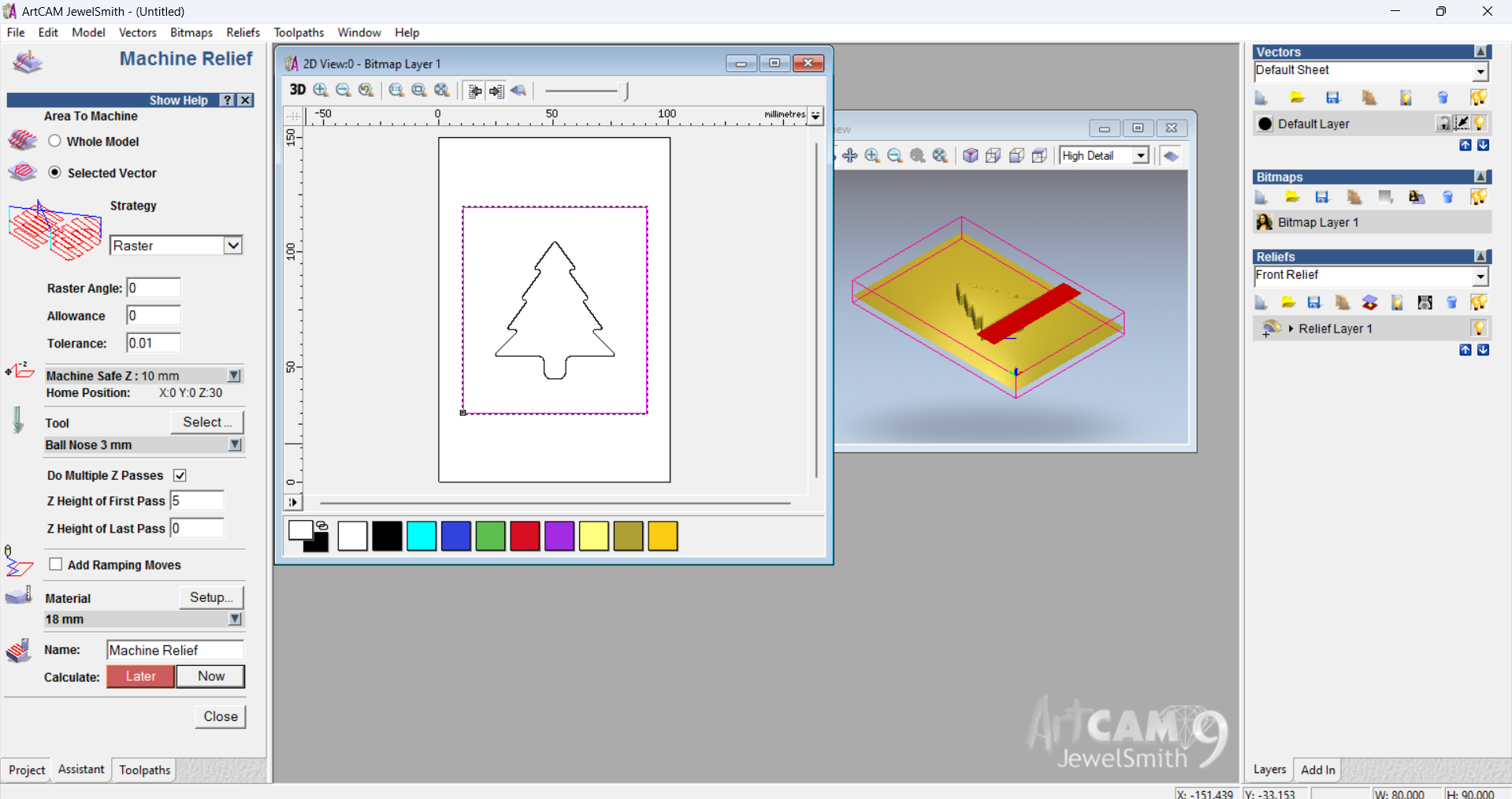Click create greyscale from relief icon
The height and width of the screenshot is (799, 1512).
pos(1425,303)
